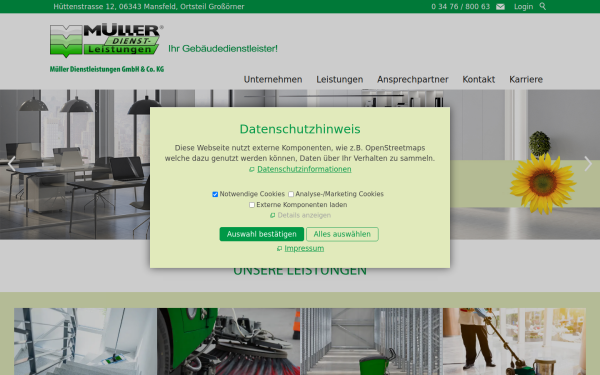Screen dimensions: 600x375
Task: Open the floor polishing thumbnail
Action: click(x=514, y=341)
